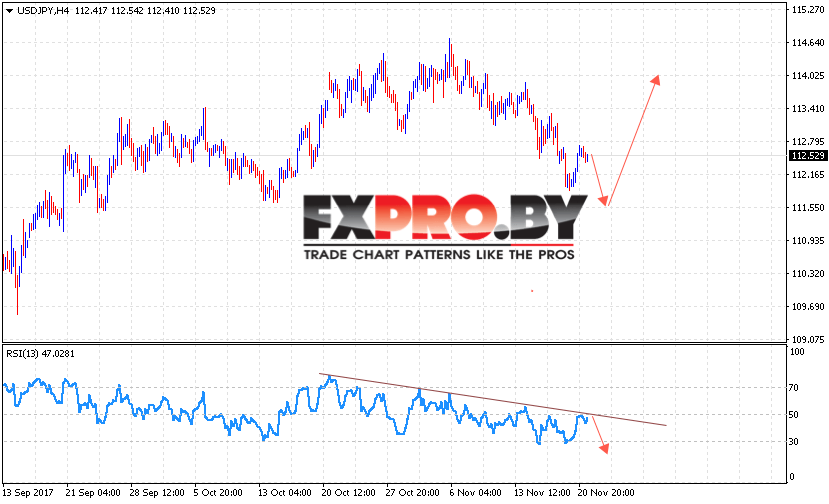Select time axis label 20 Nov 20:00

coord(606,492)
